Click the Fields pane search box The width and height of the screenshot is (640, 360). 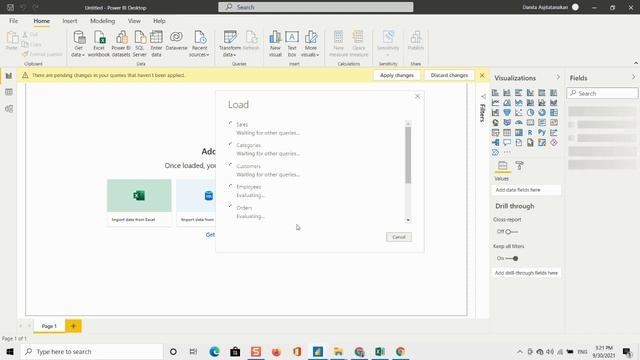[x=602, y=93]
